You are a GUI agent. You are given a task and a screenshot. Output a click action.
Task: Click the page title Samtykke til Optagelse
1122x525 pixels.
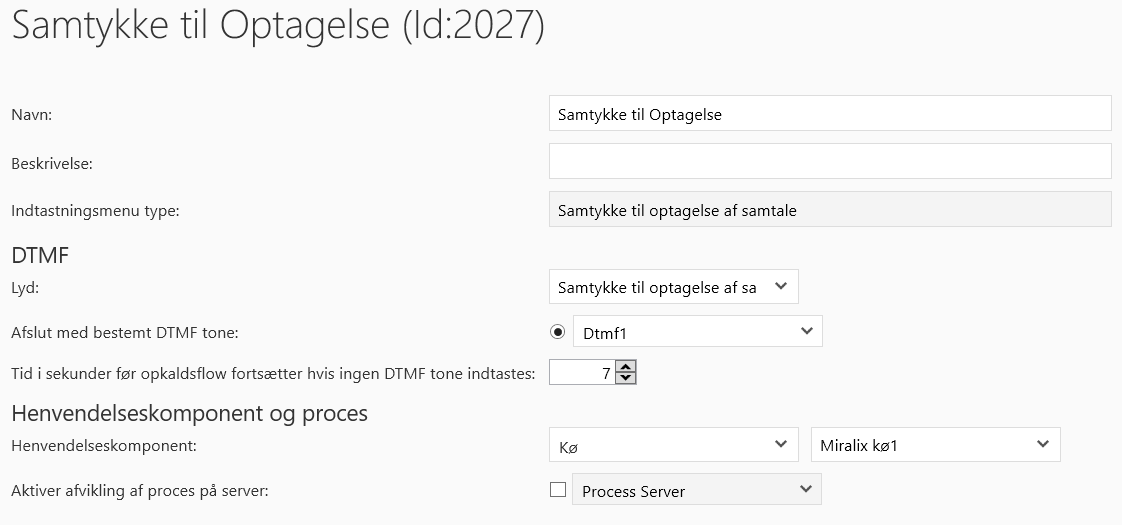[277, 27]
